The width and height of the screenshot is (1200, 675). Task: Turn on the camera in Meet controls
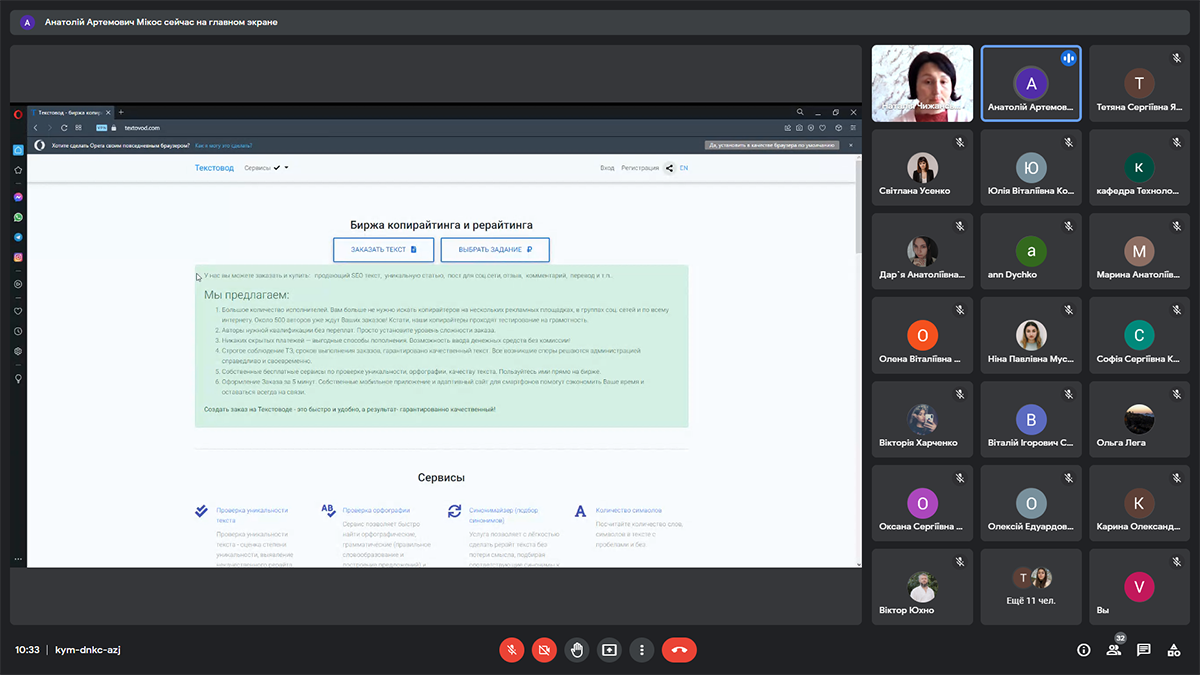pos(544,650)
